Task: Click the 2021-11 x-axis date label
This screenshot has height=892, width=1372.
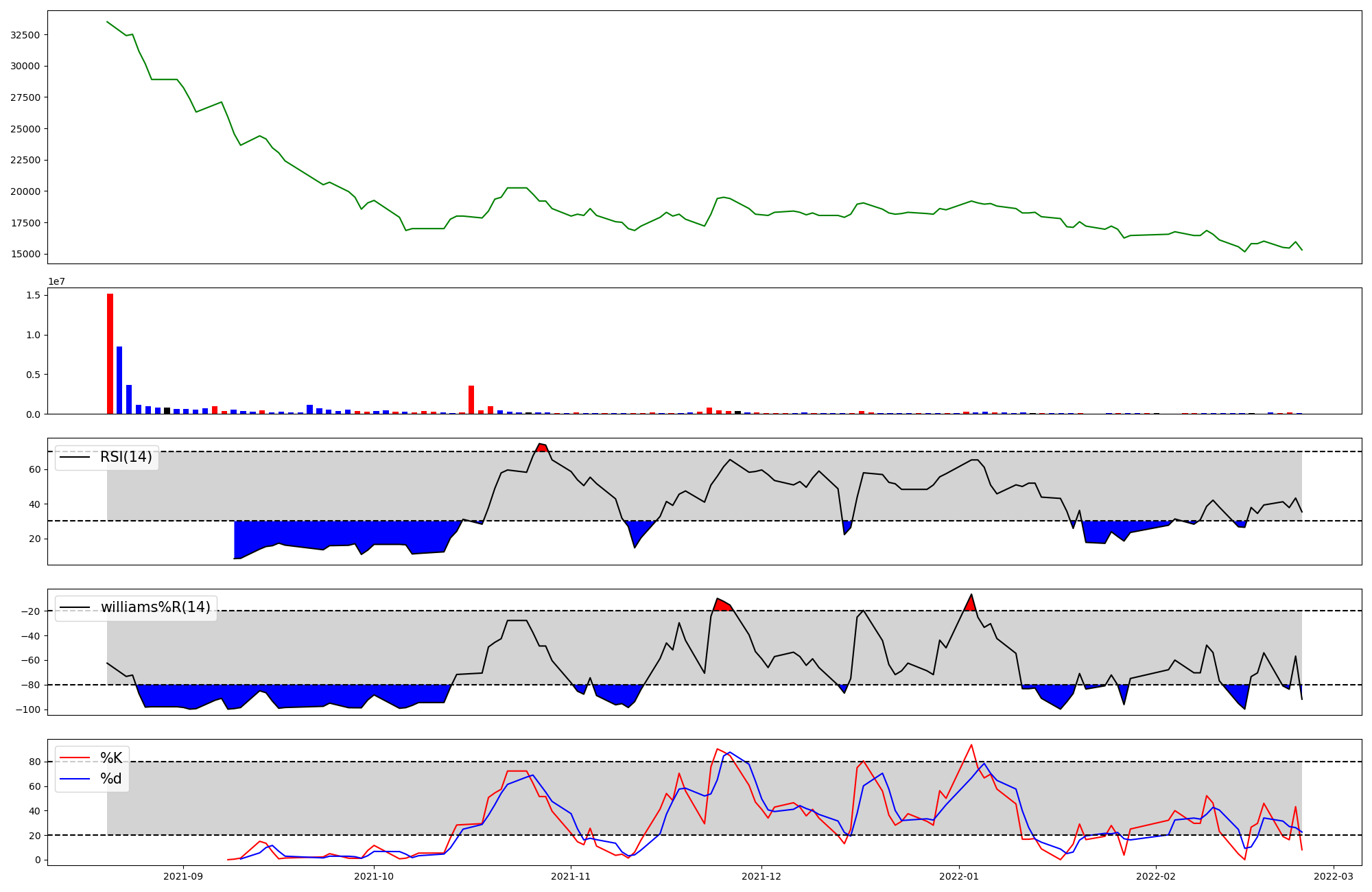Action: coord(571,876)
